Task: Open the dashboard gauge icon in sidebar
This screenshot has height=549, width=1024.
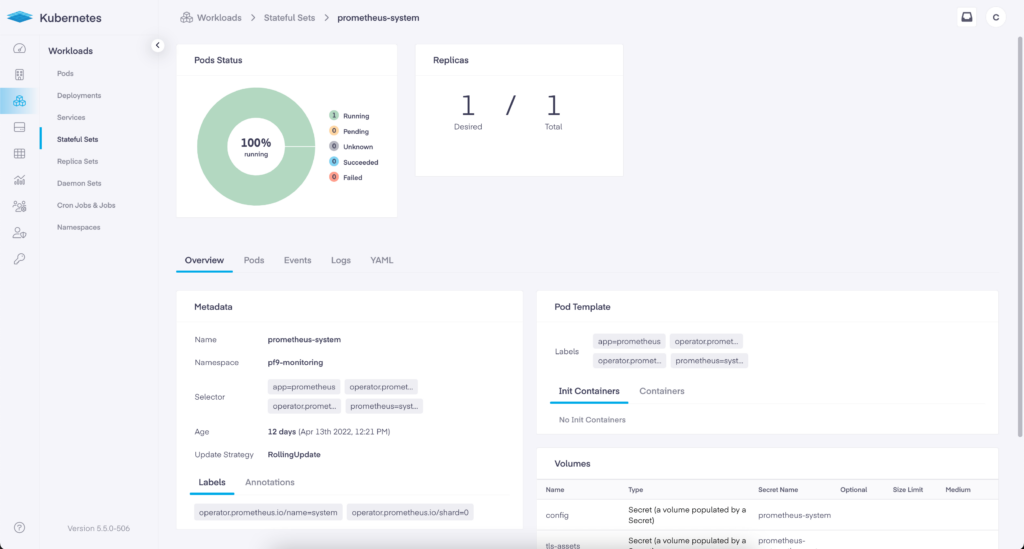Action: 20,48
